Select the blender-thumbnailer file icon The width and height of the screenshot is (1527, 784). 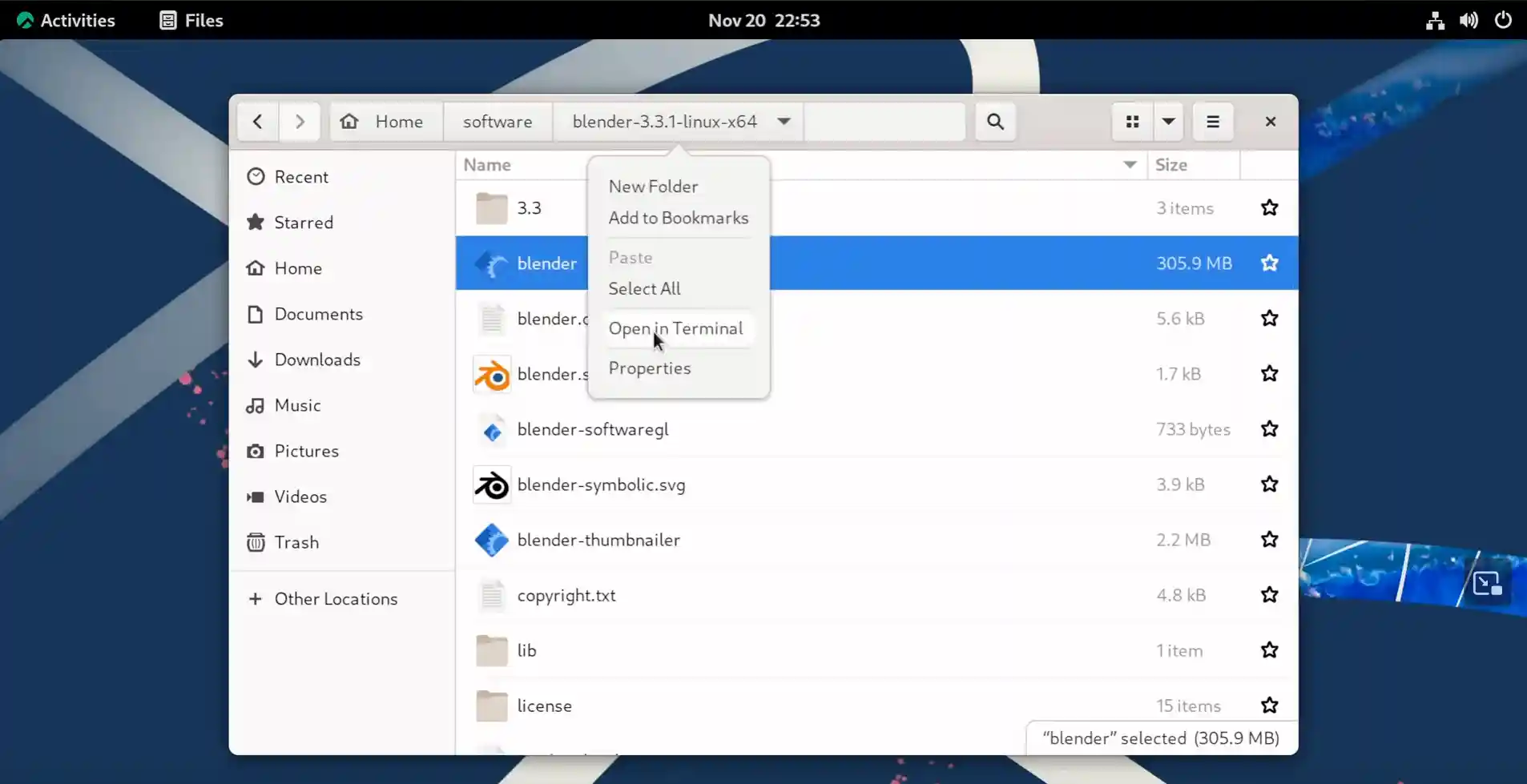491,540
